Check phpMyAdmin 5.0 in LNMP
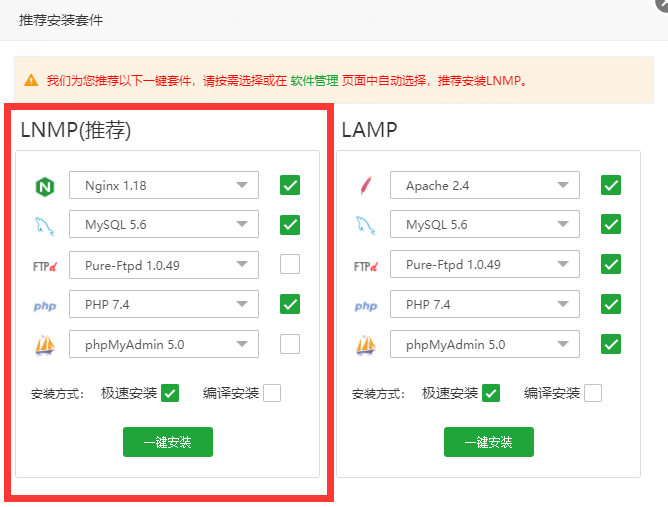 (290, 344)
